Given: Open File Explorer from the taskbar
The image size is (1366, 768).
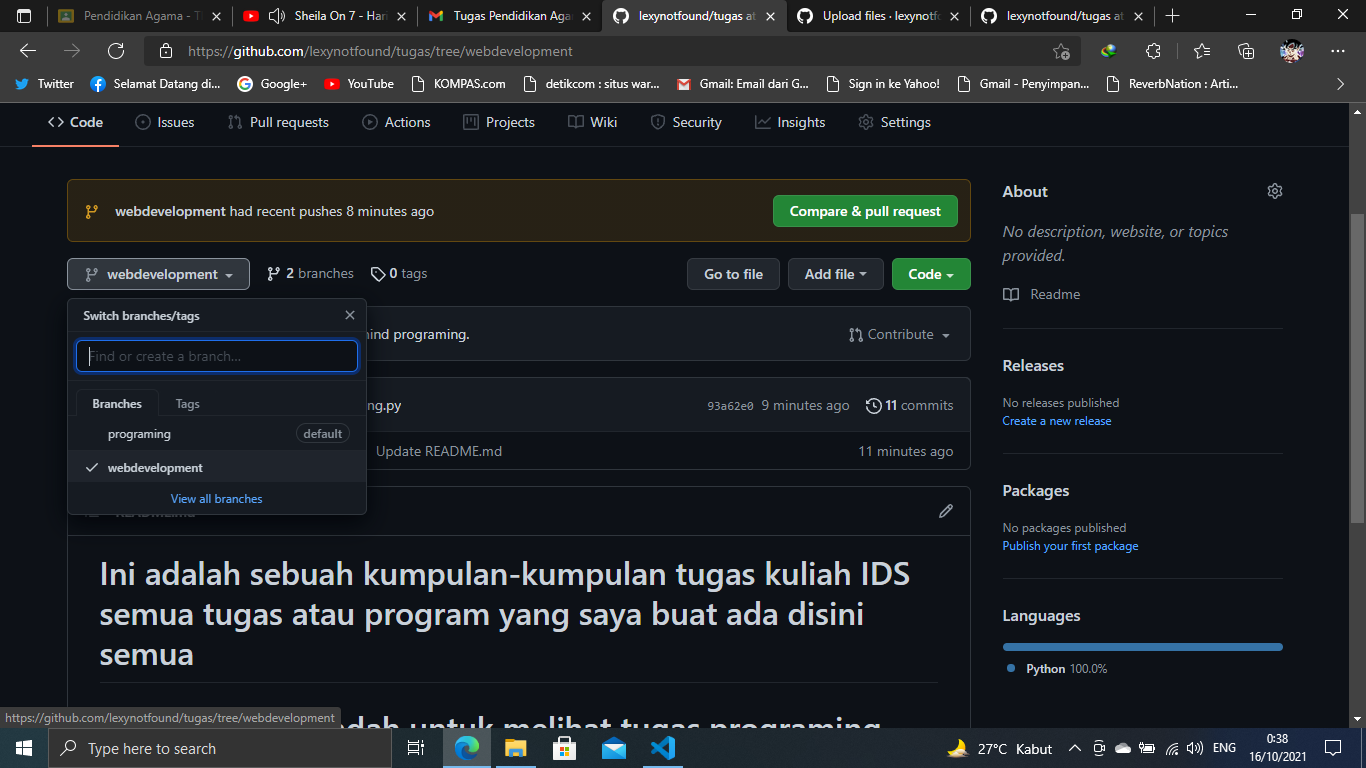Looking at the screenshot, I should tap(515, 748).
